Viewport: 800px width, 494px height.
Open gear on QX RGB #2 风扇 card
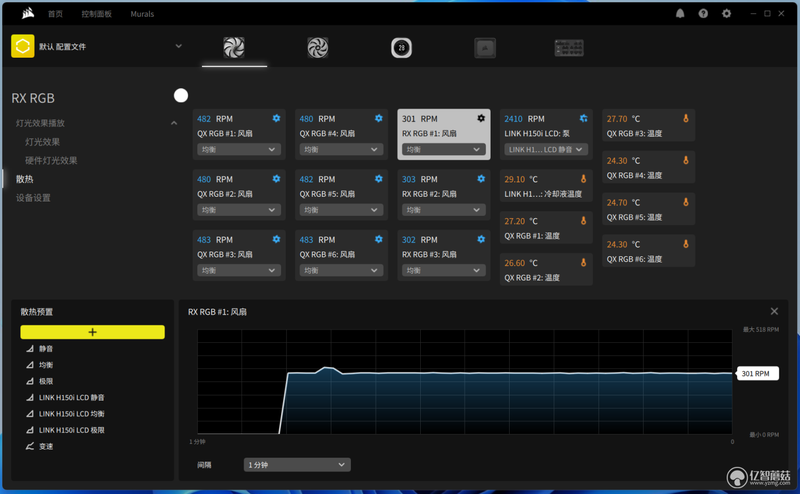276,179
